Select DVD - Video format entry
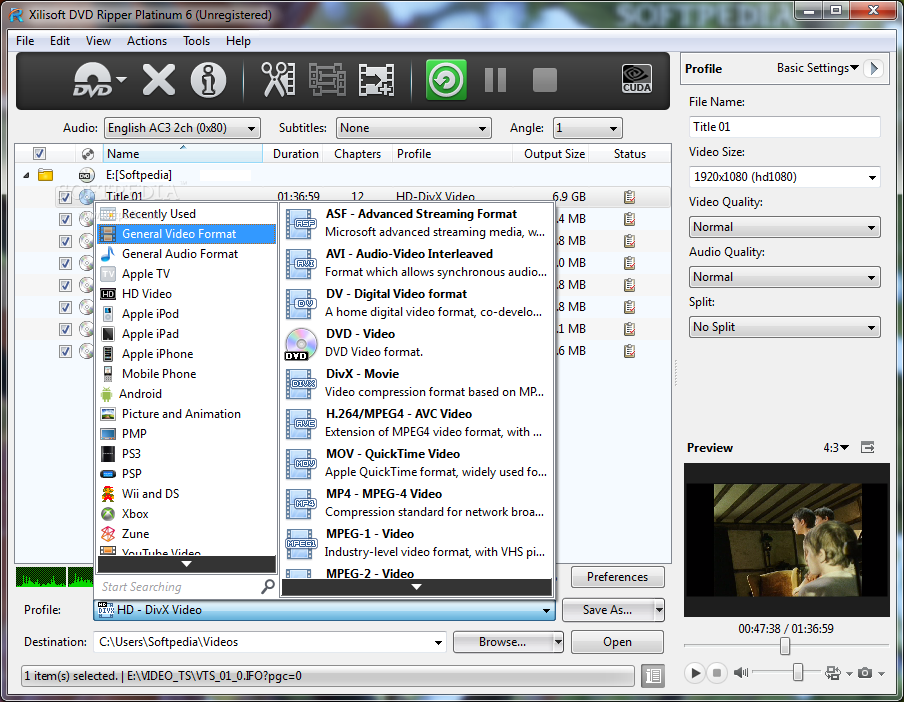 (x=416, y=344)
